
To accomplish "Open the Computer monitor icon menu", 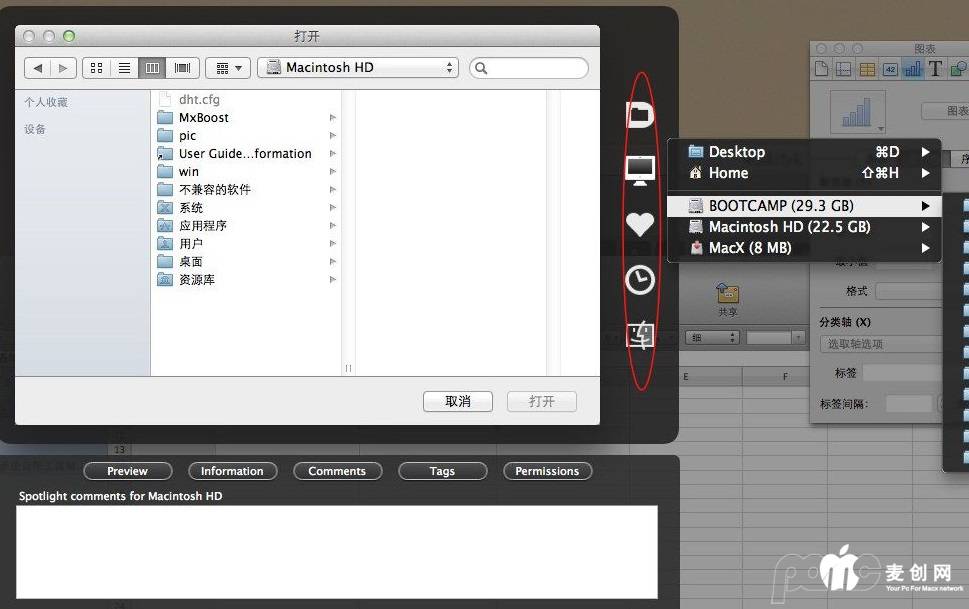I will pos(640,169).
